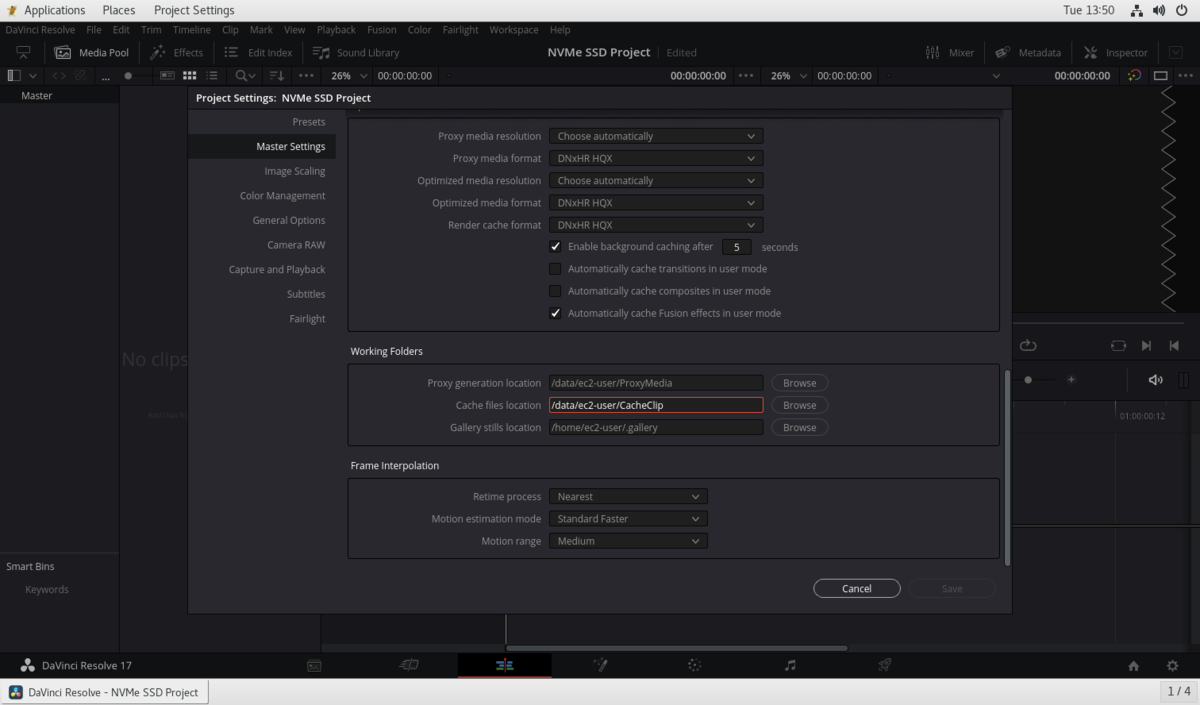Screen dimensions: 1200x705
Task: Click the Cache files location field
Action: pyautogui.click(x=655, y=405)
